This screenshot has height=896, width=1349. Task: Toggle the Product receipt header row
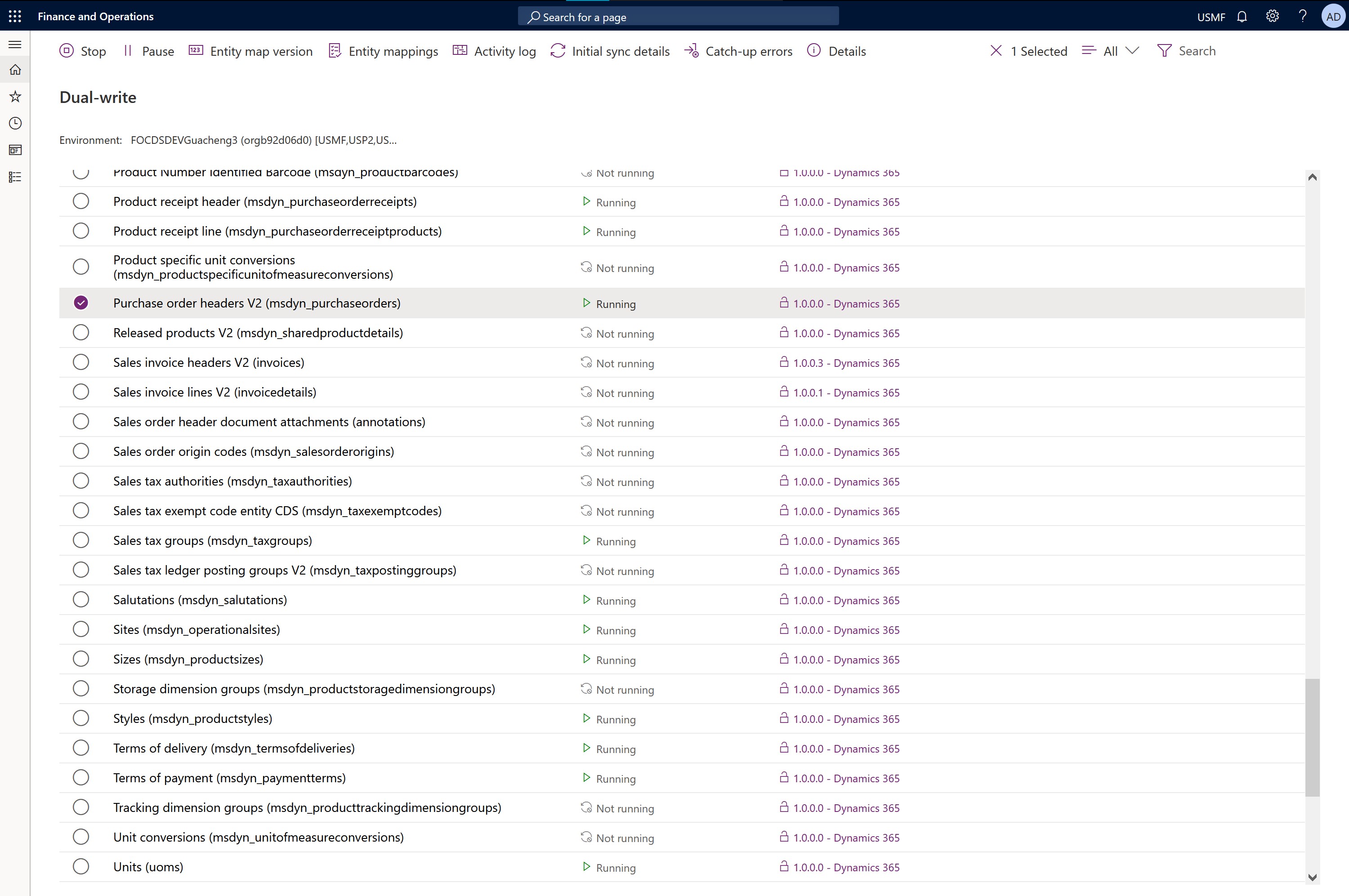(80, 201)
